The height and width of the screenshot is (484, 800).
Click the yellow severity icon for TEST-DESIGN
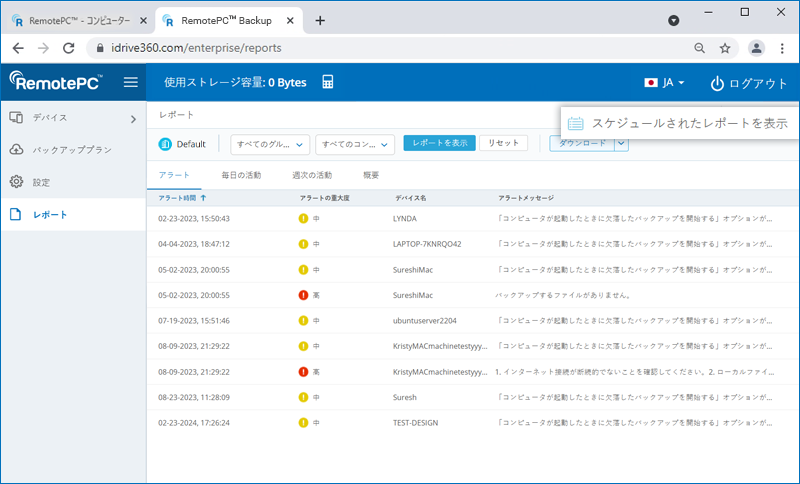[x=303, y=423]
